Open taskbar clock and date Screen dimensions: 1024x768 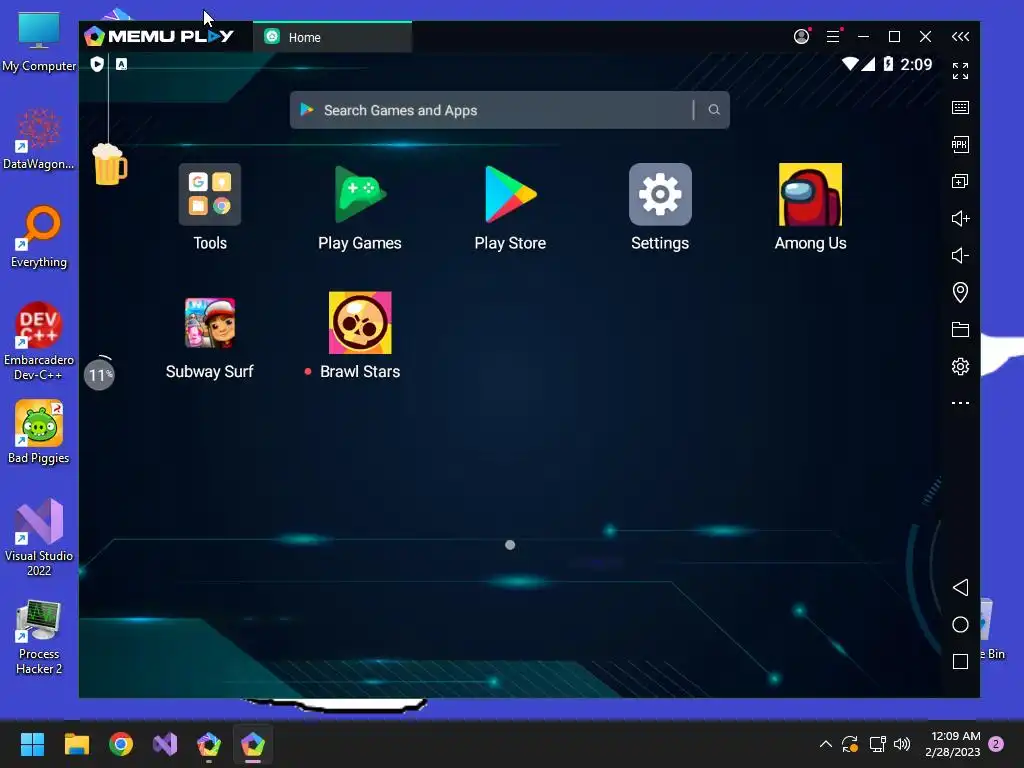pos(953,744)
